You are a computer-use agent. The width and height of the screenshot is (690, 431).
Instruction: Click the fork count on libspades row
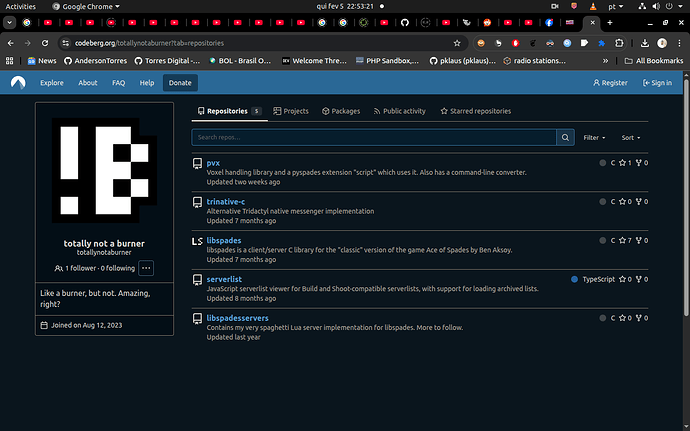click(x=642, y=240)
